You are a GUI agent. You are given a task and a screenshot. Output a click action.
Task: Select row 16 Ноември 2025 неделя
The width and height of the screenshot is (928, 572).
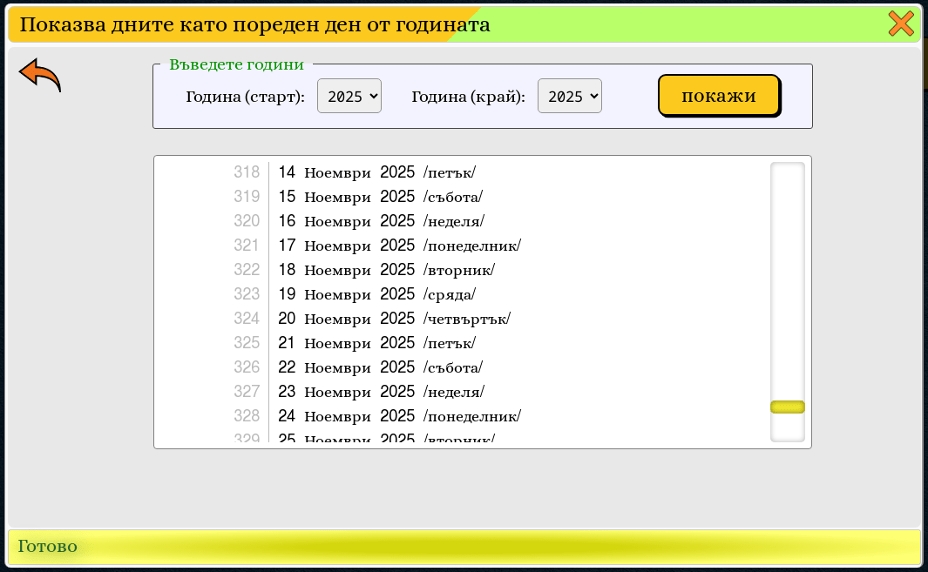point(381,221)
